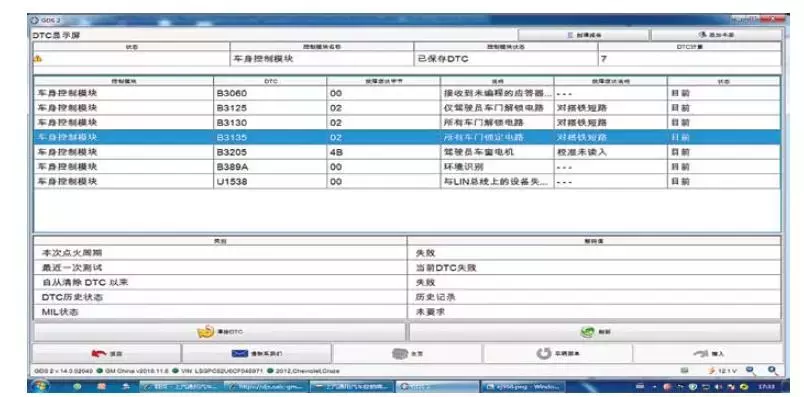This screenshot has width=804, height=397.
Task: Select the B3205 DTC row
Action: click(x=407, y=152)
